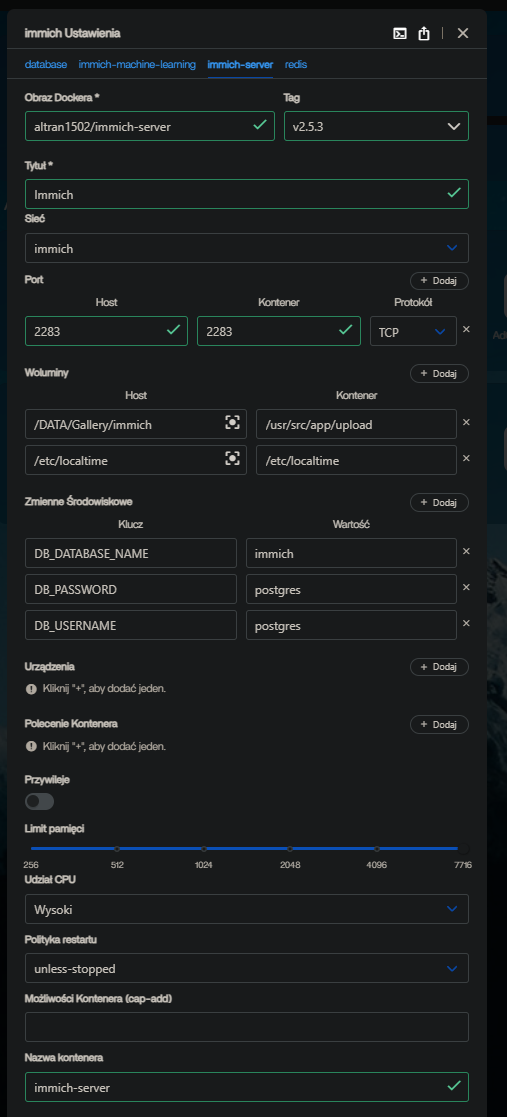Click Dodaj button for Zmienne Środowiskowe
This screenshot has height=1117, width=507.
(x=439, y=502)
